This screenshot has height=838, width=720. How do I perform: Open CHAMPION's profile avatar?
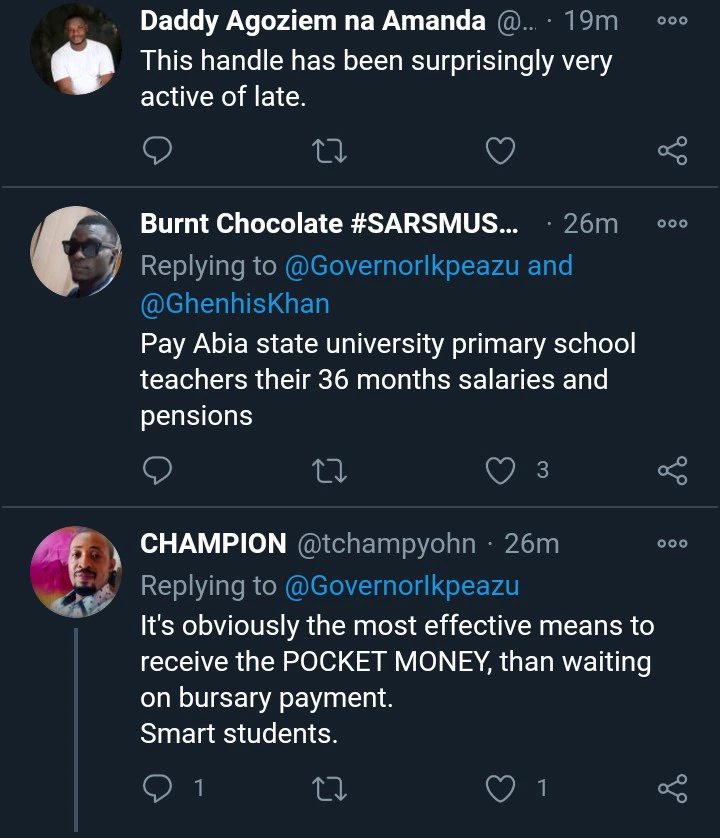point(77,573)
